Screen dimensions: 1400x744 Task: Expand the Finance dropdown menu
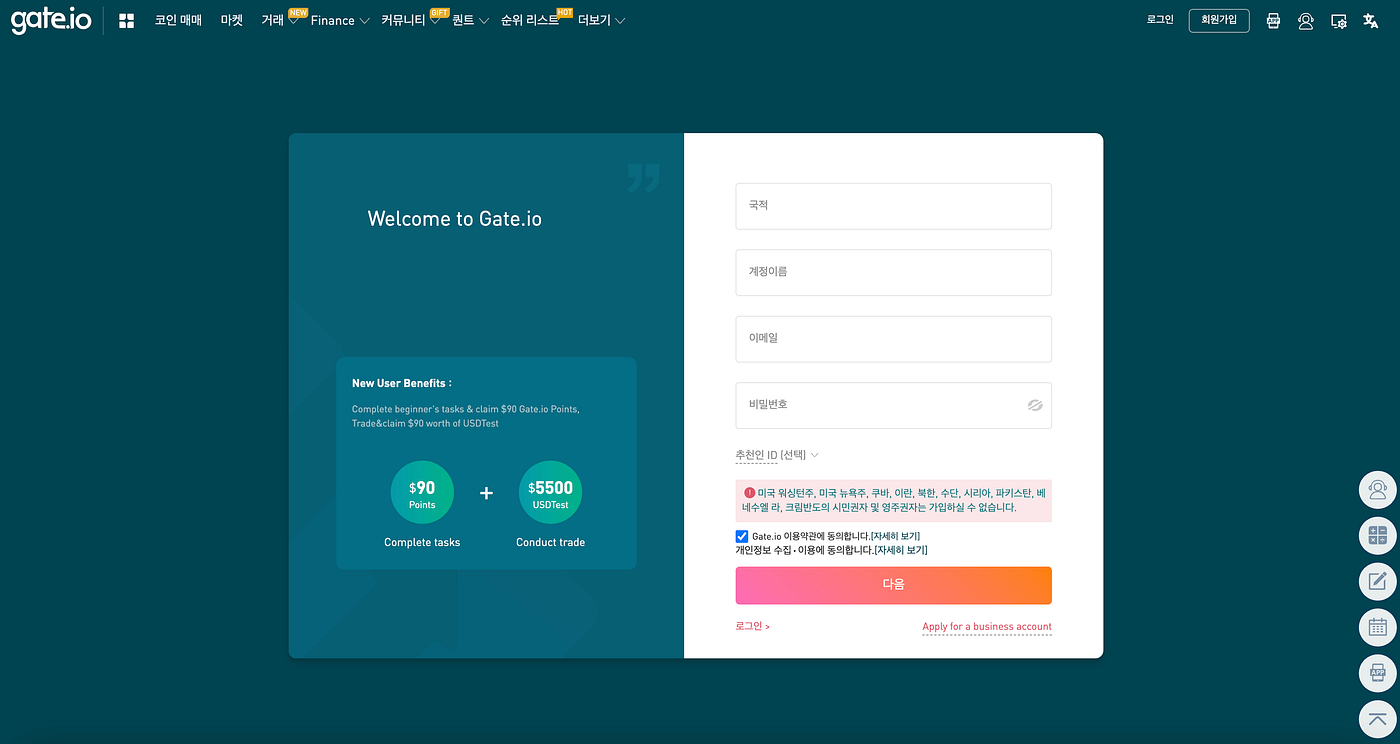click(x=340, y=20)
